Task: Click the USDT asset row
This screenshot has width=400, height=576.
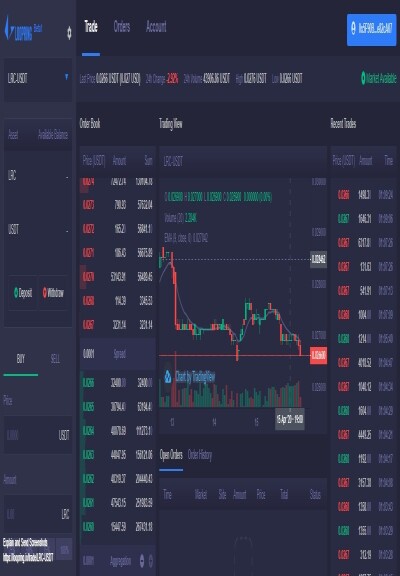Action: [x=38, y=230]
